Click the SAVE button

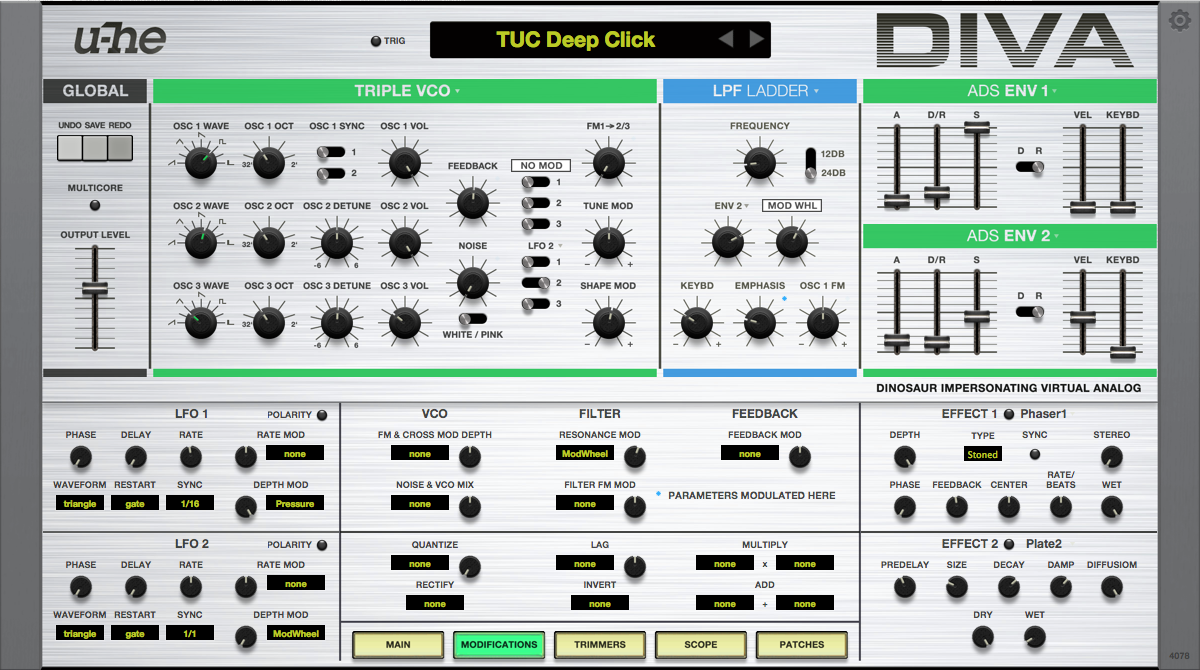(95, 148)
